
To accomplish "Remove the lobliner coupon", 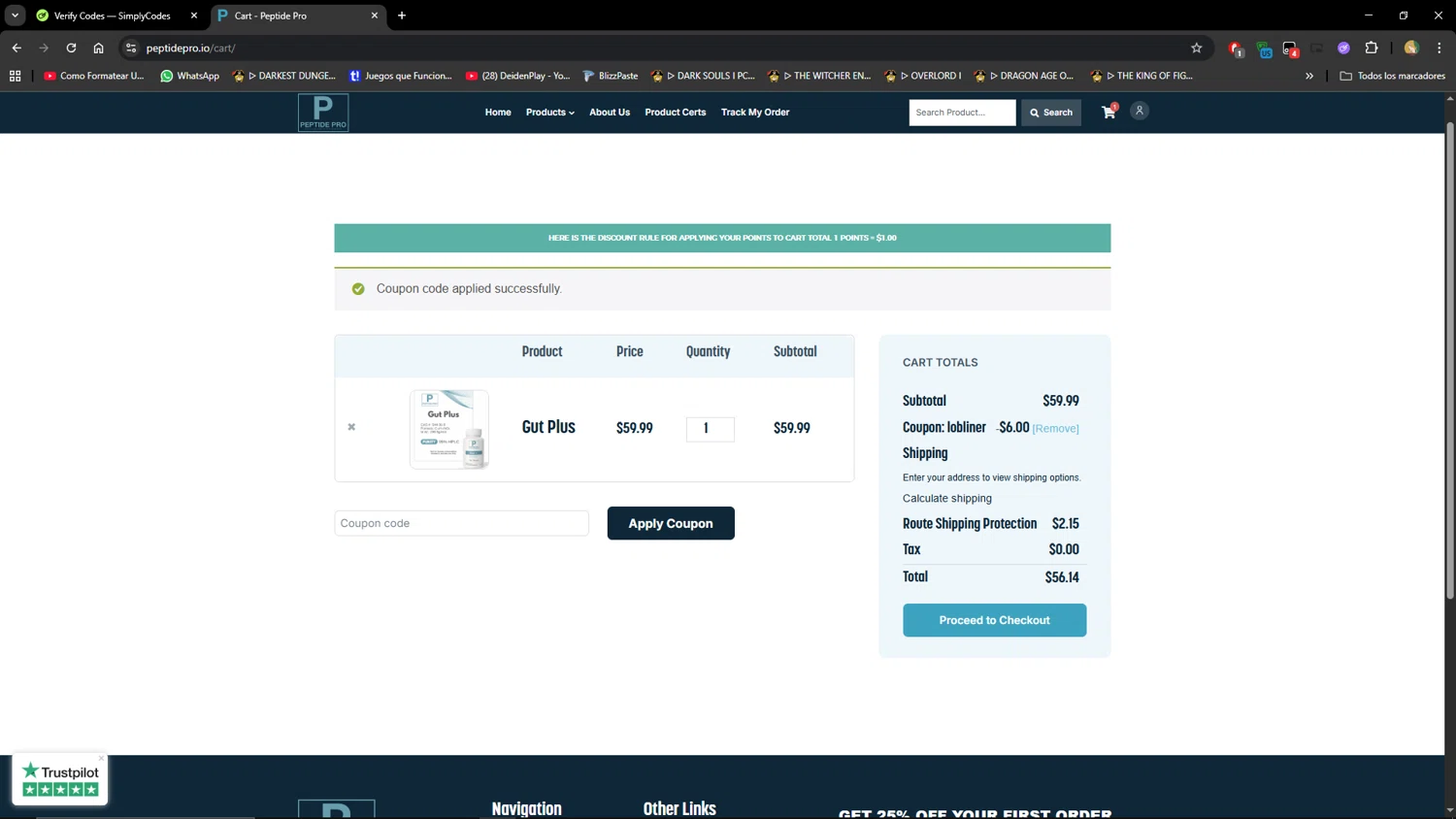I will click(1055, 428).
